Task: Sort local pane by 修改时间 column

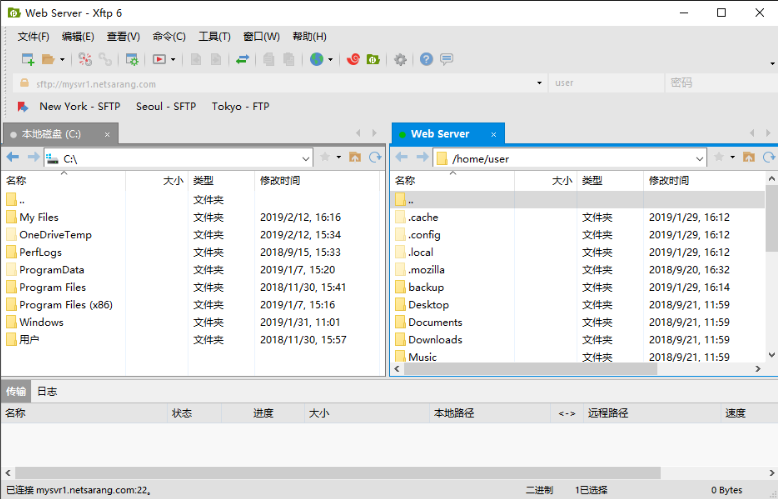Action: (x=318, y=181)
